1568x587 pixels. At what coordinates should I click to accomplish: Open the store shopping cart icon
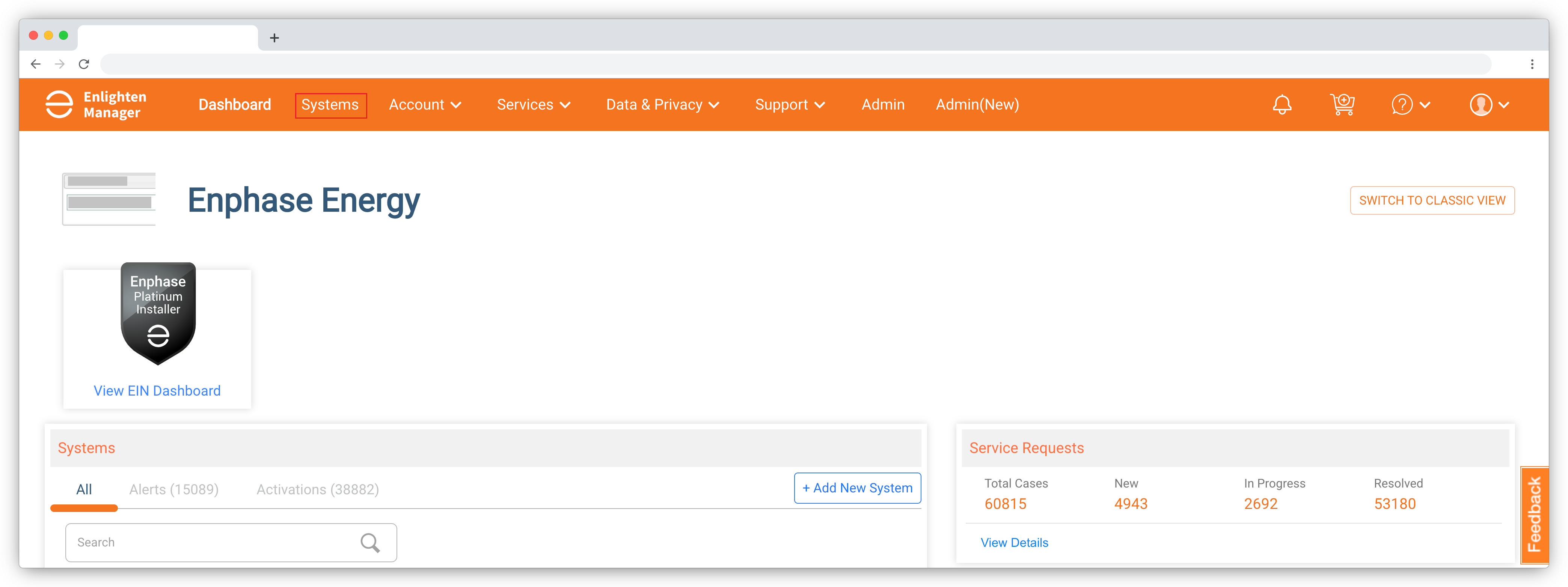[x=1342, y=105]
